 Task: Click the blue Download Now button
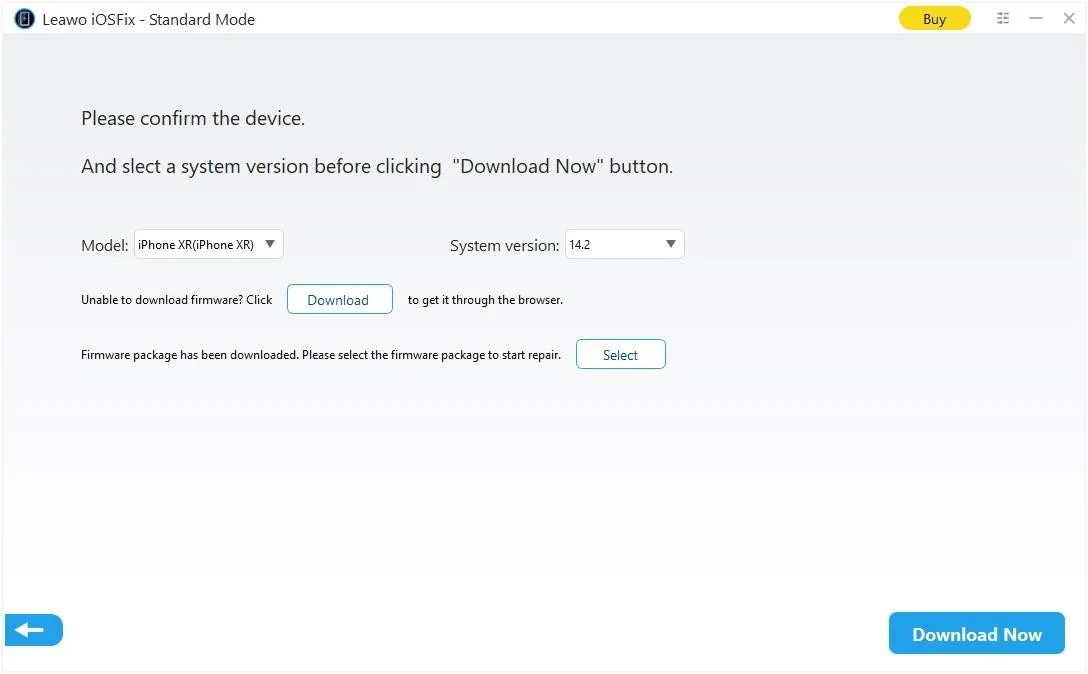976,634
